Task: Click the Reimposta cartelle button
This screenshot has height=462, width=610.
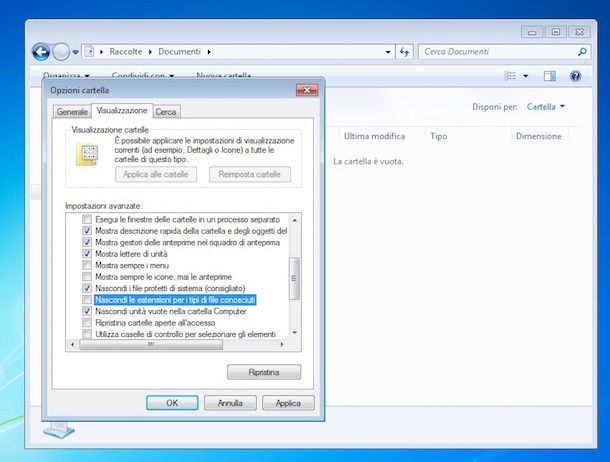Action: point(250,174)
